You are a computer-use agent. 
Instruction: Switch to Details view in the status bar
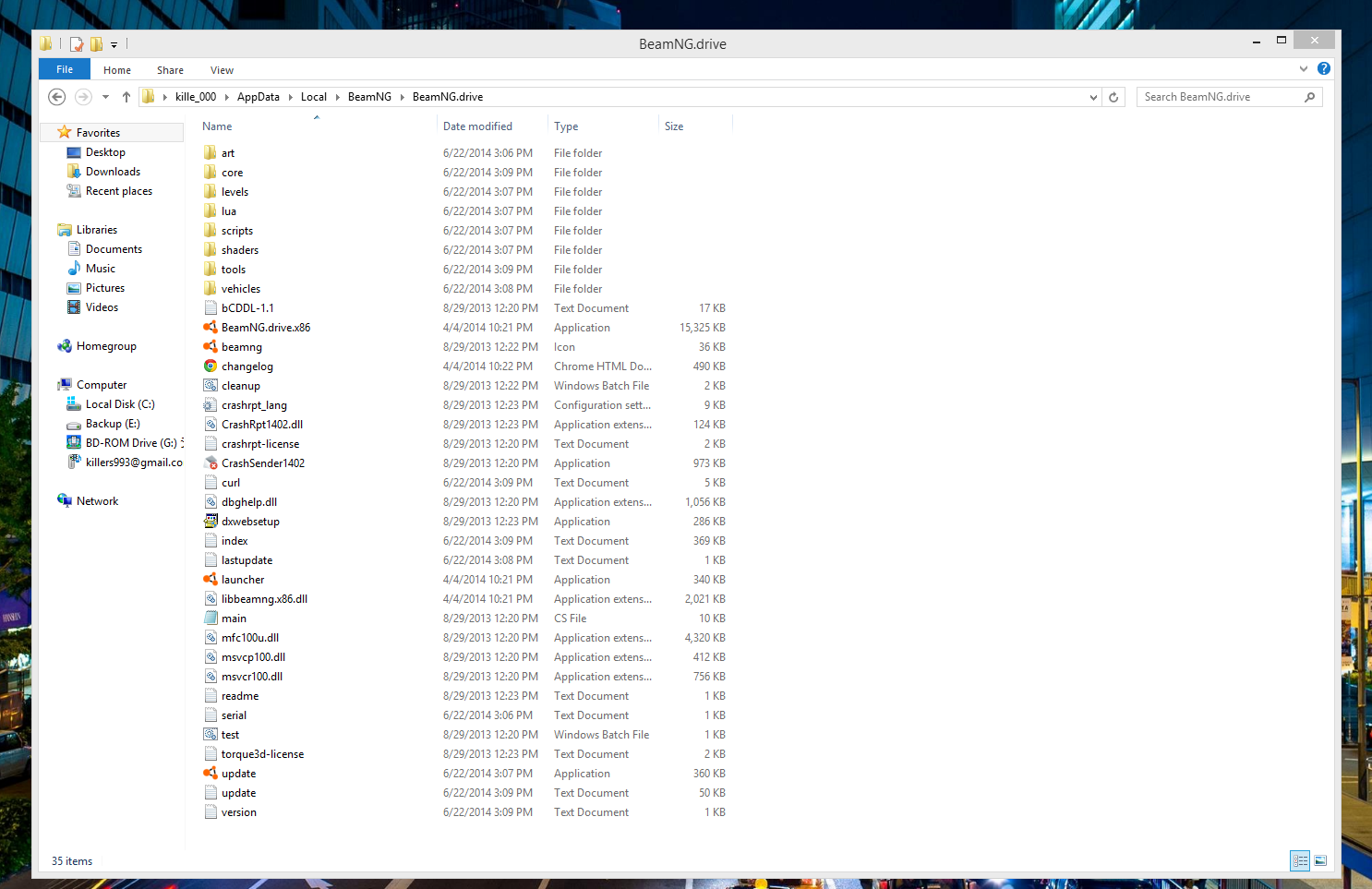point(1300,860)
